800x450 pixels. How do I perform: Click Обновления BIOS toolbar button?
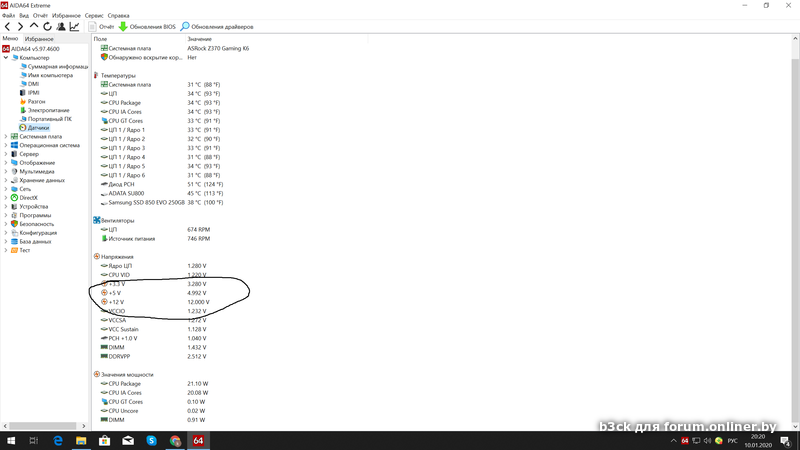click(147, 27)
